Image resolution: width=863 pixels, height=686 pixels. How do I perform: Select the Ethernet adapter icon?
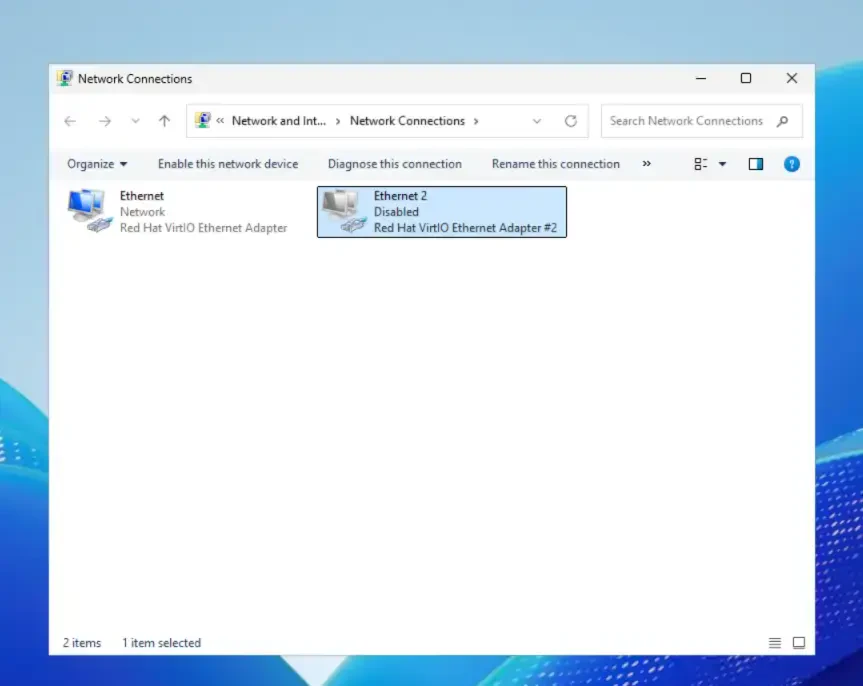tap(90, 211)
